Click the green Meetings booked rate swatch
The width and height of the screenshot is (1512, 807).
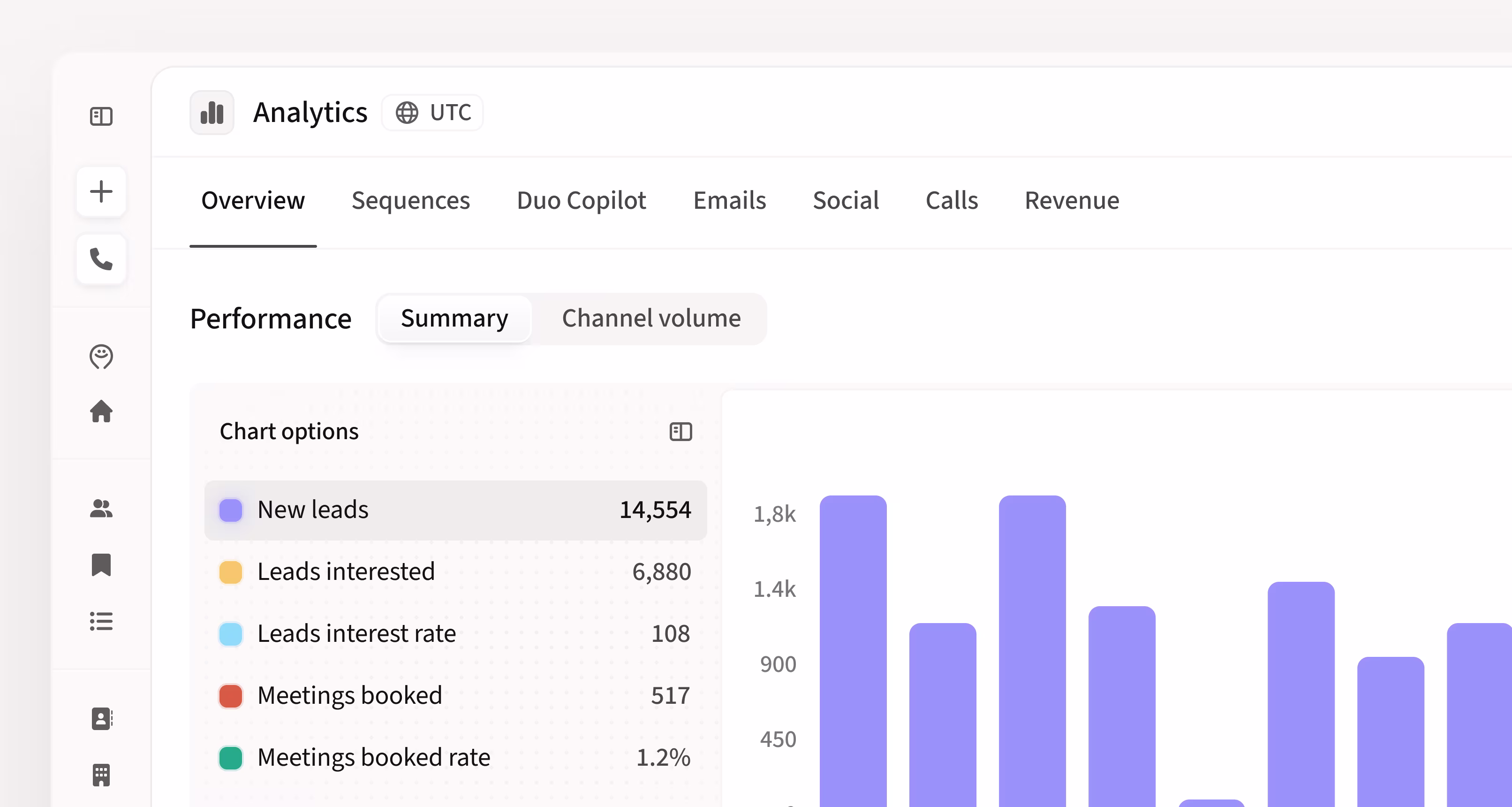click(x=231, y=758)
